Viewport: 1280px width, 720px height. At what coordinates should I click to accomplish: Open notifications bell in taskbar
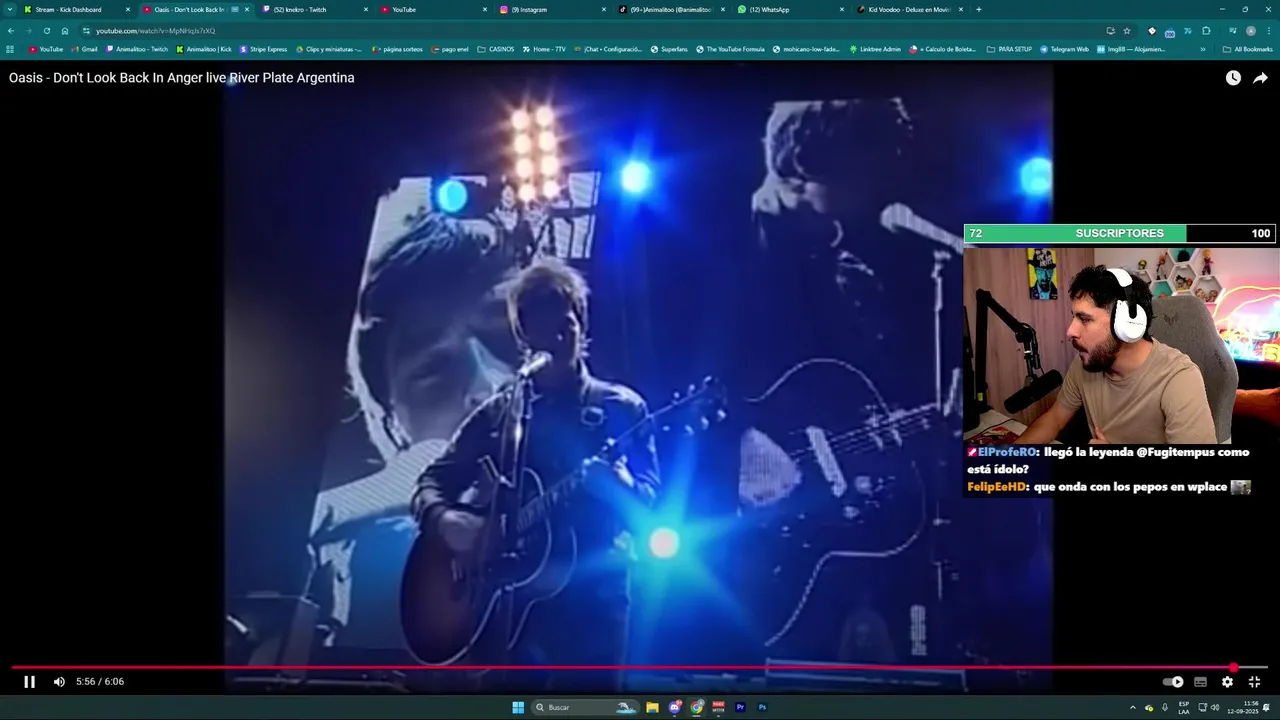[x=1266, y=707]
